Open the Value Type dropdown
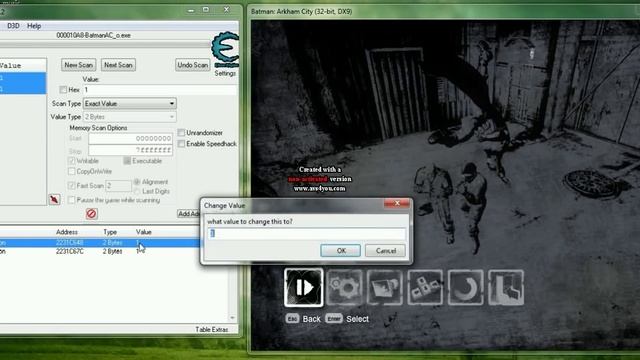 tap(130, 117)
